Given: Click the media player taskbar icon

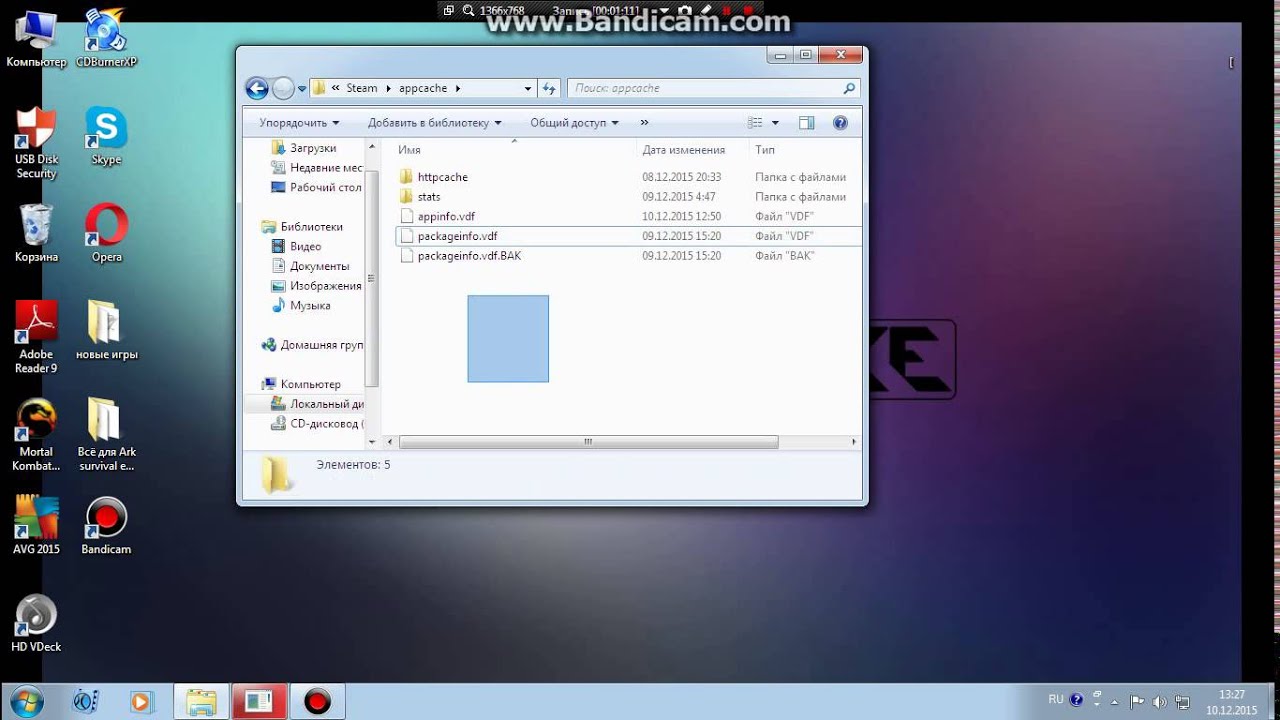Looking at the screenshot, I should coord(141,702).
